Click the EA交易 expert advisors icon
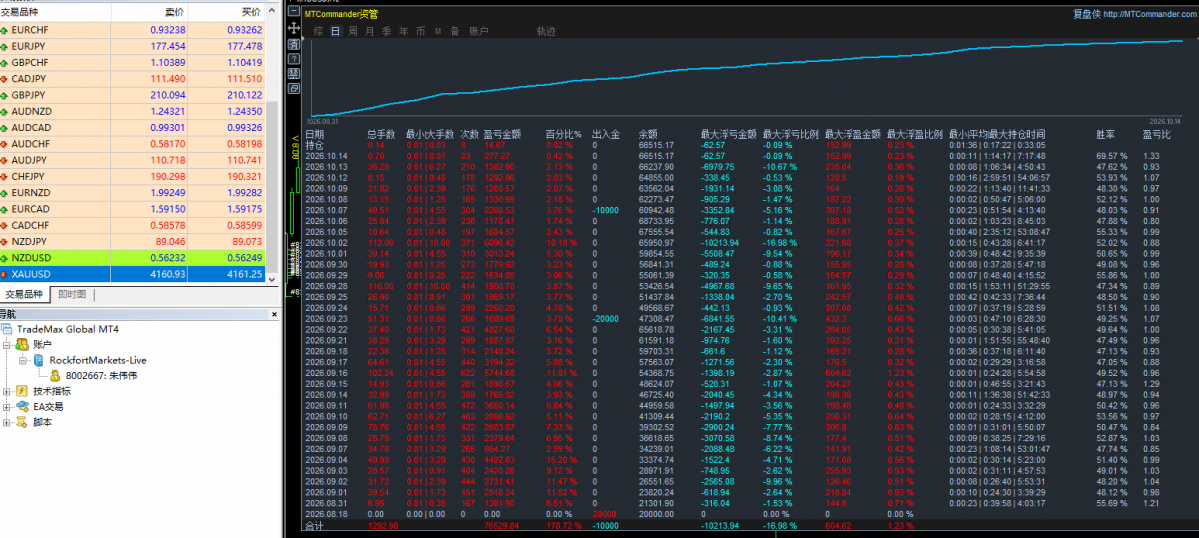The image size is (1199, 538). (x=22, y=407)
